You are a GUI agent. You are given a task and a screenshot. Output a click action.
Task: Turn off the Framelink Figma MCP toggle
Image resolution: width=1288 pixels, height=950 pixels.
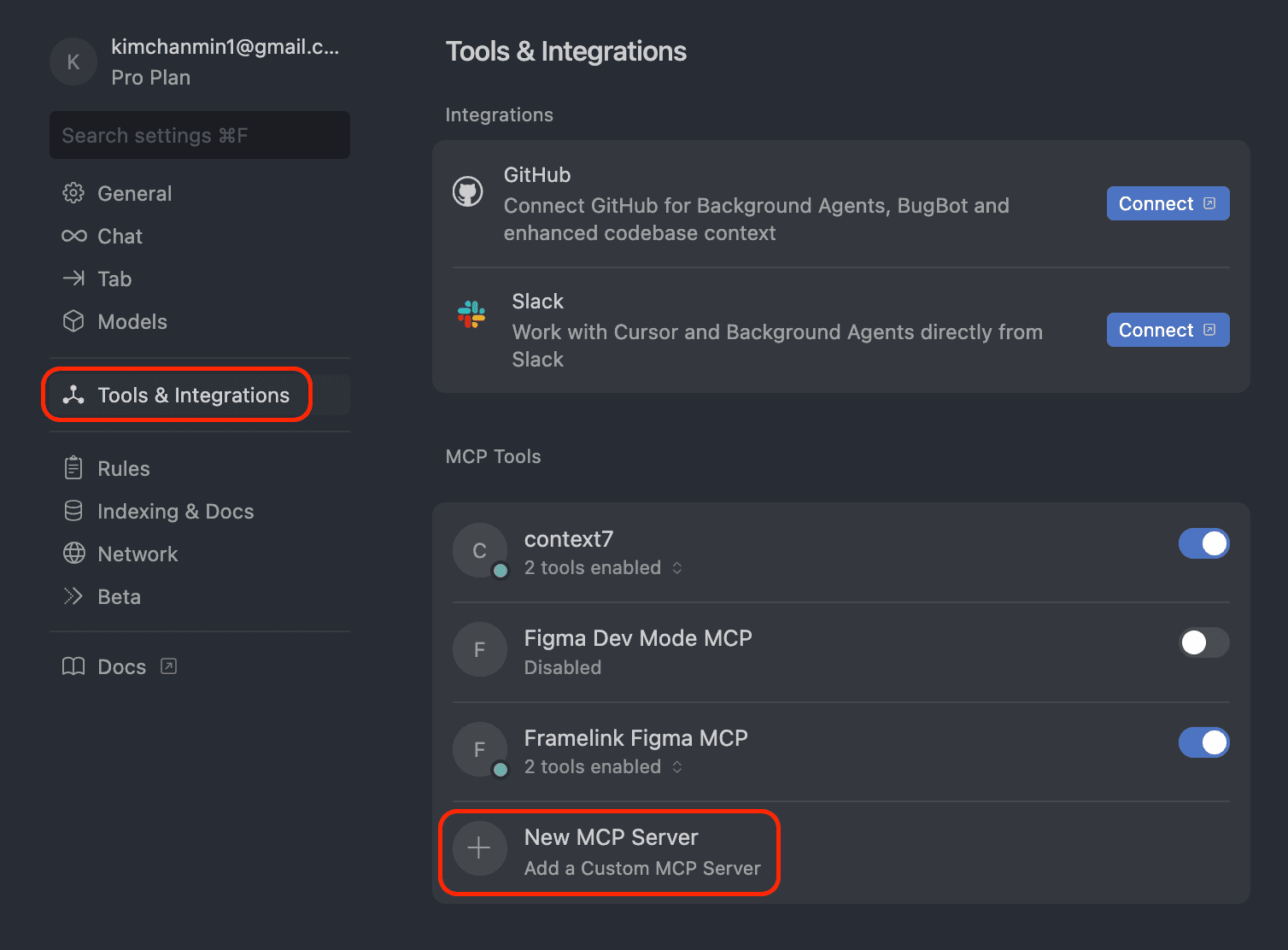point(1203,742)
